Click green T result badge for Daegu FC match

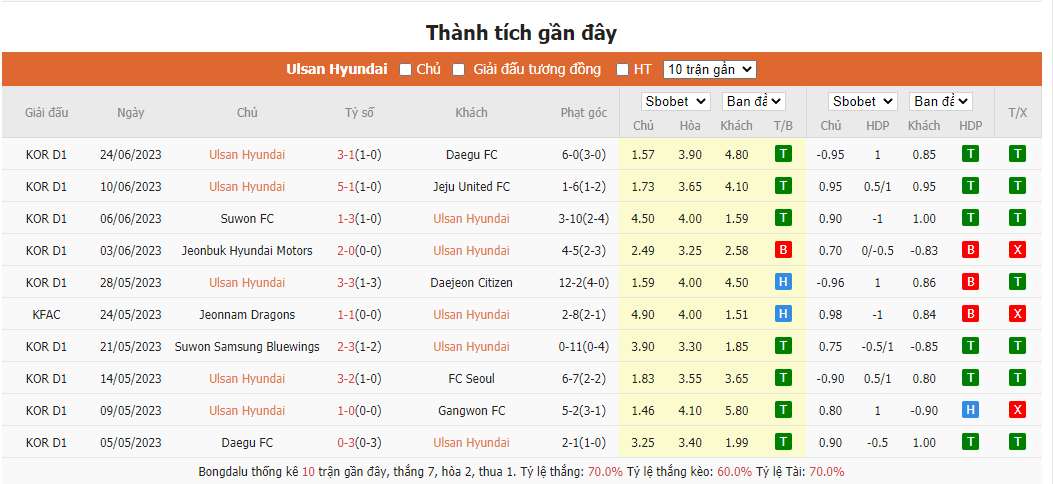click(783, 154)
